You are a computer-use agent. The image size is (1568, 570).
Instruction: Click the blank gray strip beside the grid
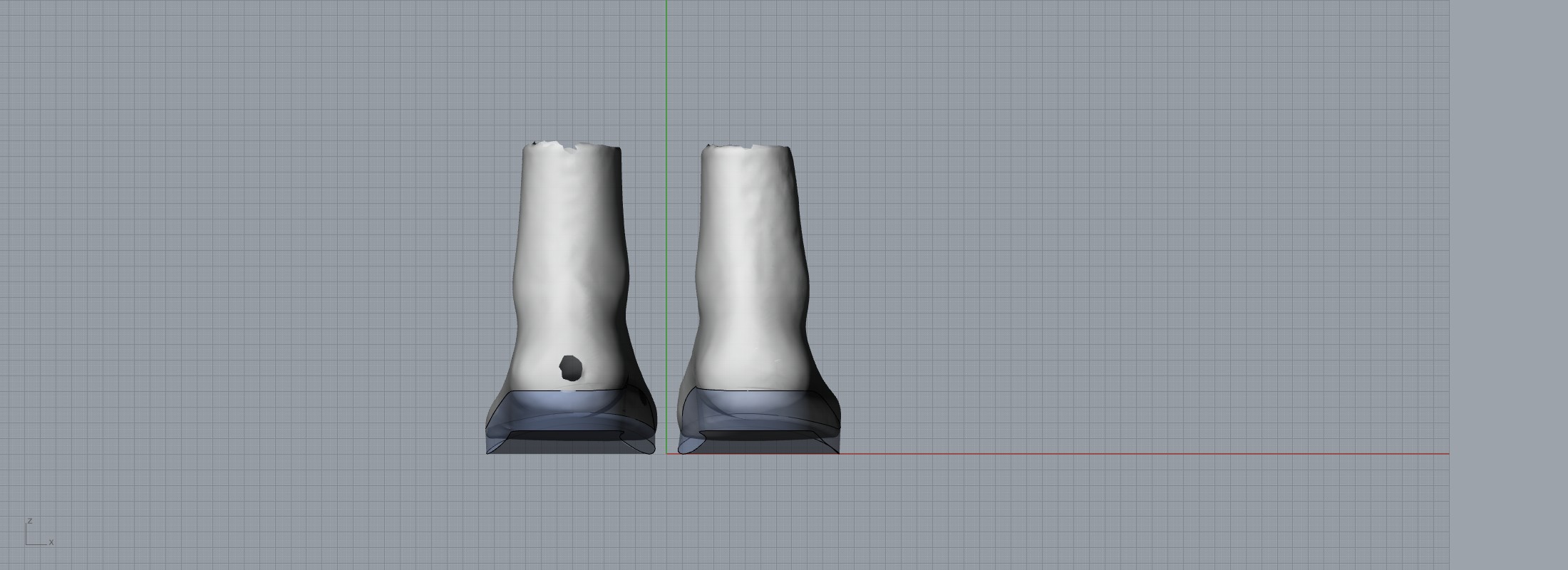pos(1507,285)
